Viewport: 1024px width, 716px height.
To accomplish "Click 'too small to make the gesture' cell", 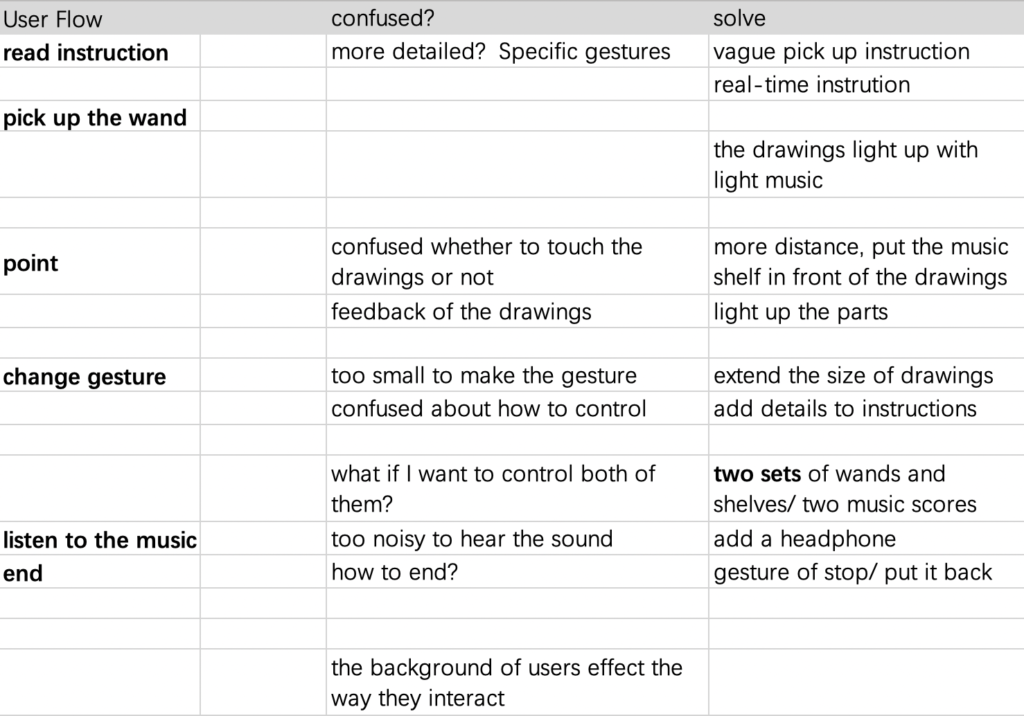I will click(517, 376).
